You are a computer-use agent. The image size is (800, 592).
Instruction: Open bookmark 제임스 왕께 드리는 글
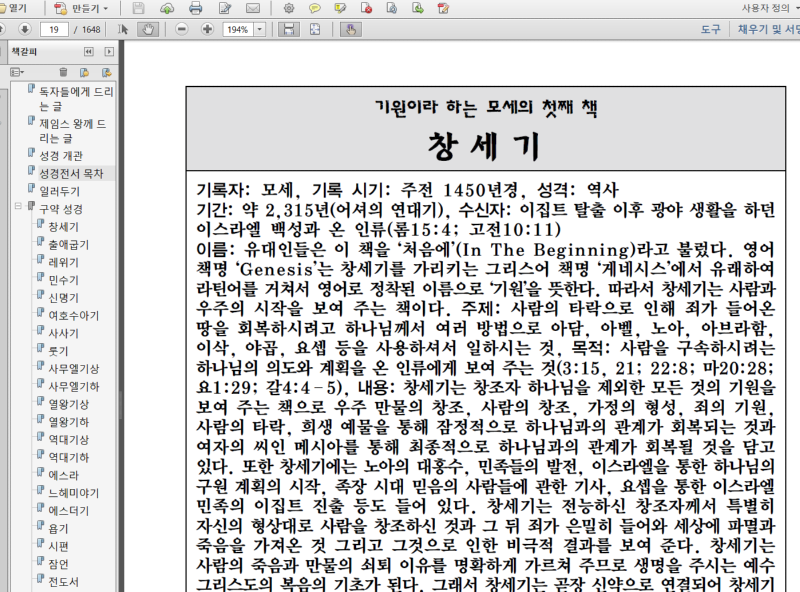pos(73,131)
